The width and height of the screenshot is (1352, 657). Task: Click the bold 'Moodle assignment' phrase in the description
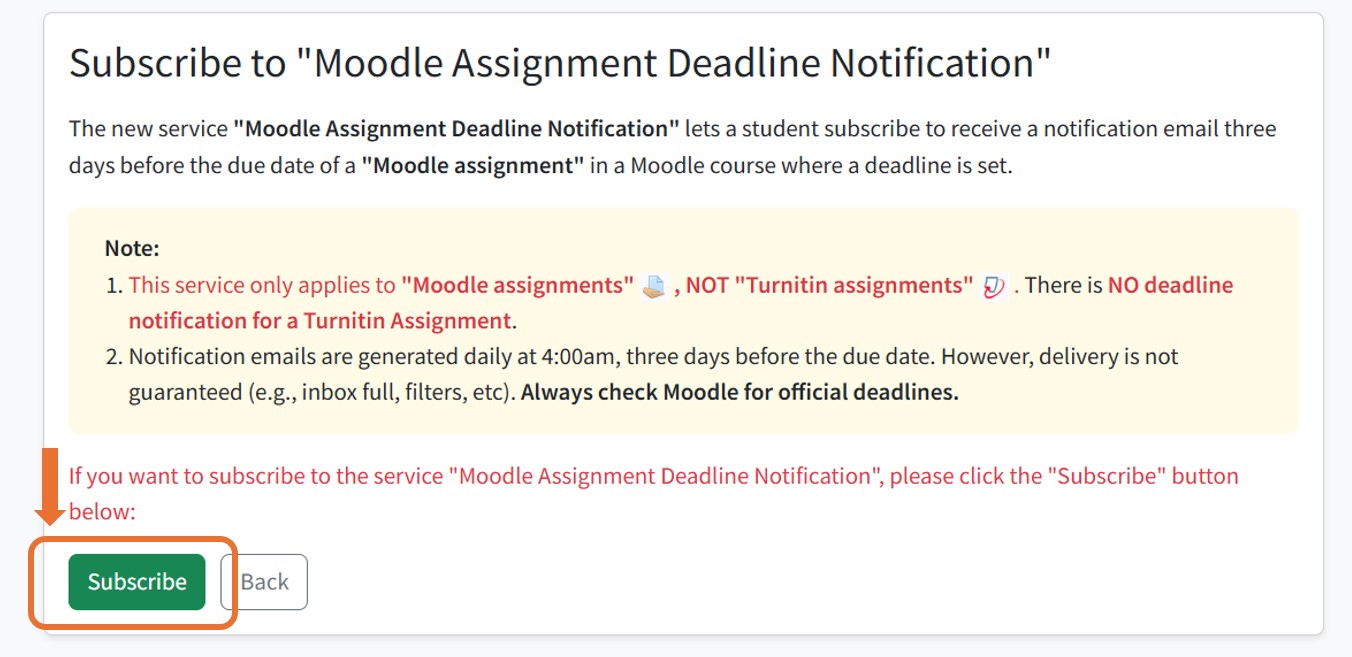point(474,165)
